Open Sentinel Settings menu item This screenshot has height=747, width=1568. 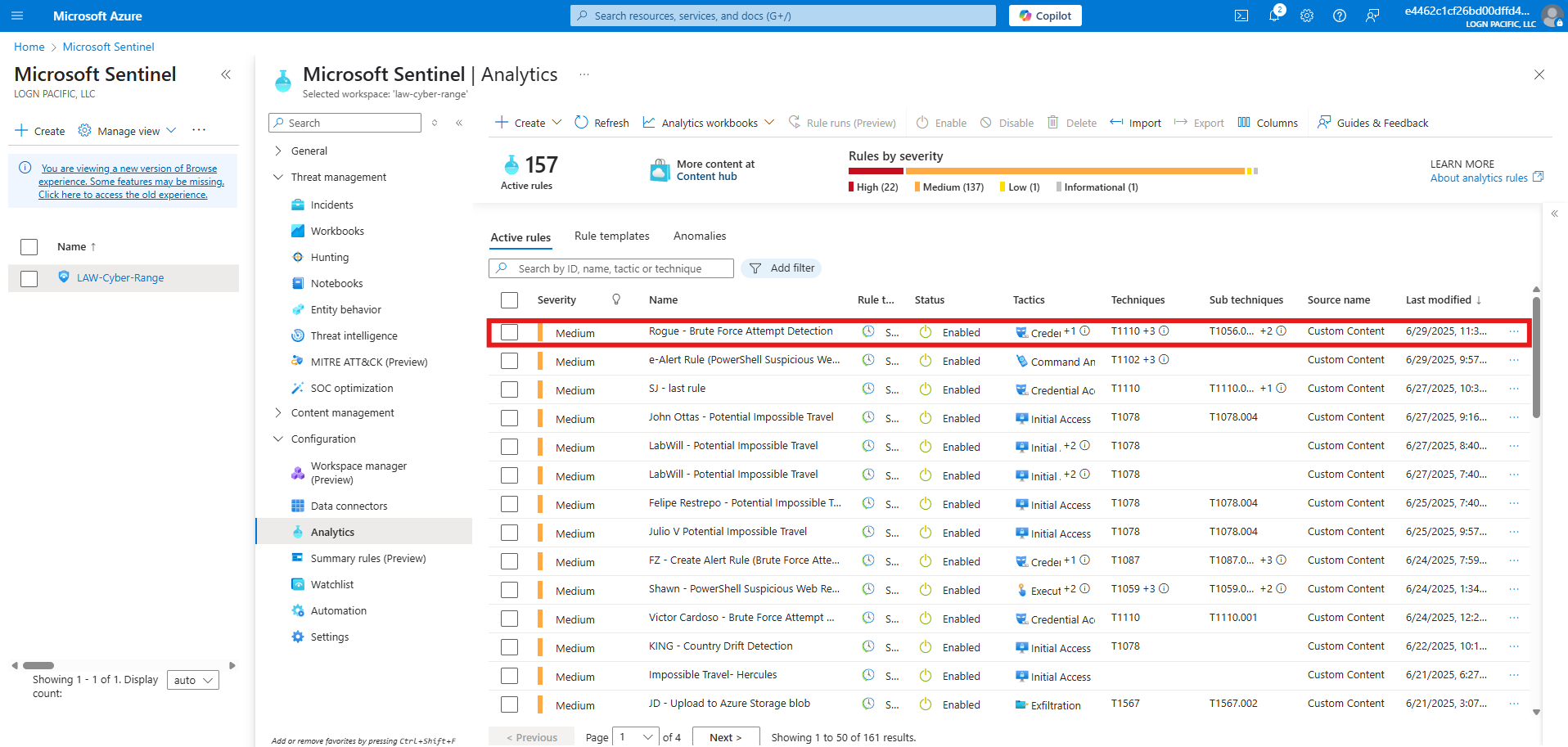point(330,637)
